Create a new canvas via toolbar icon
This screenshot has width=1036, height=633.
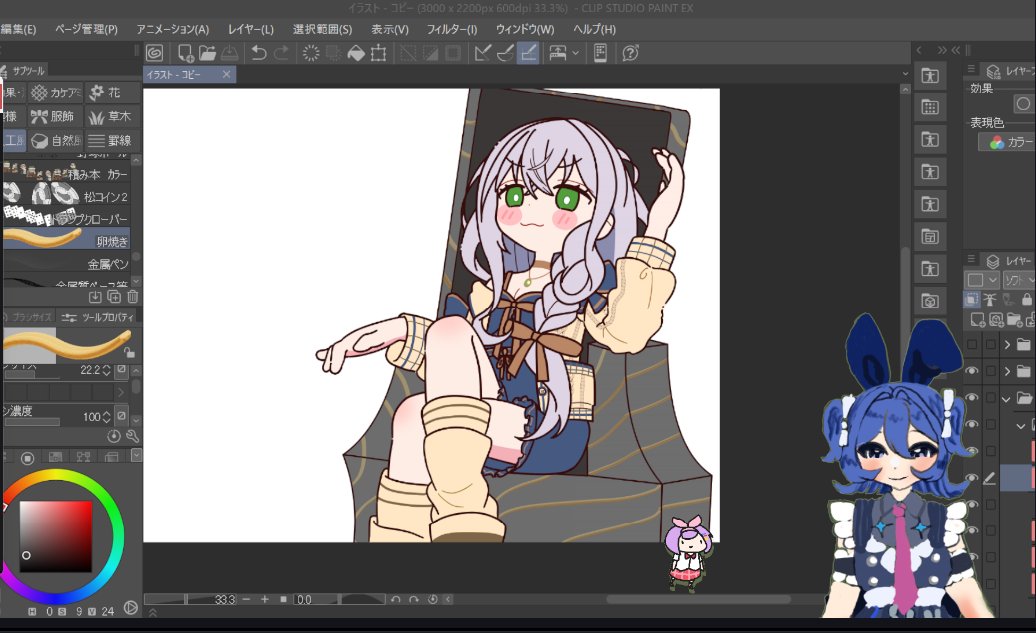(x=185, y=53)
